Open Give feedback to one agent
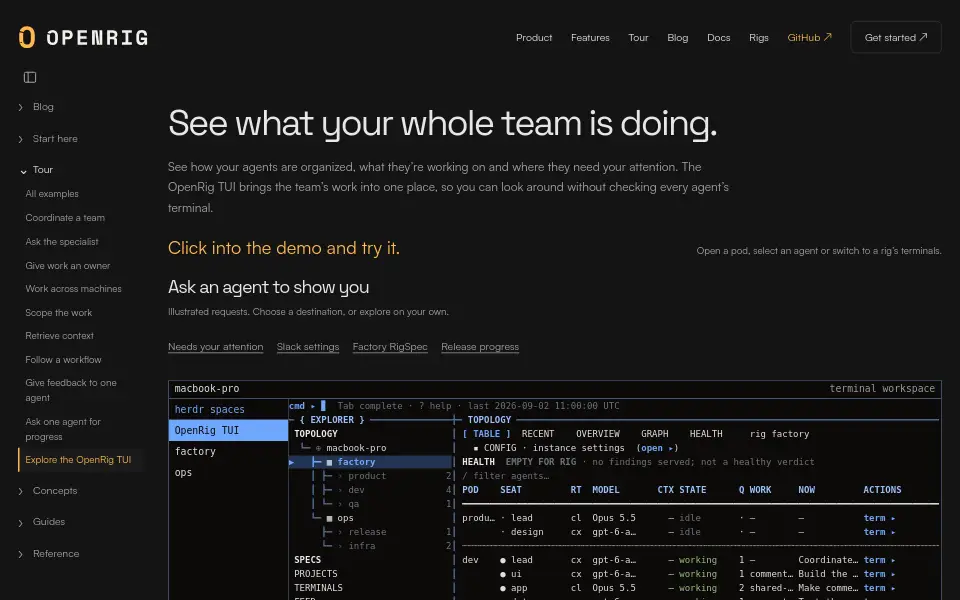Viewport: 960px width, 600px height. tap(71, 390)
